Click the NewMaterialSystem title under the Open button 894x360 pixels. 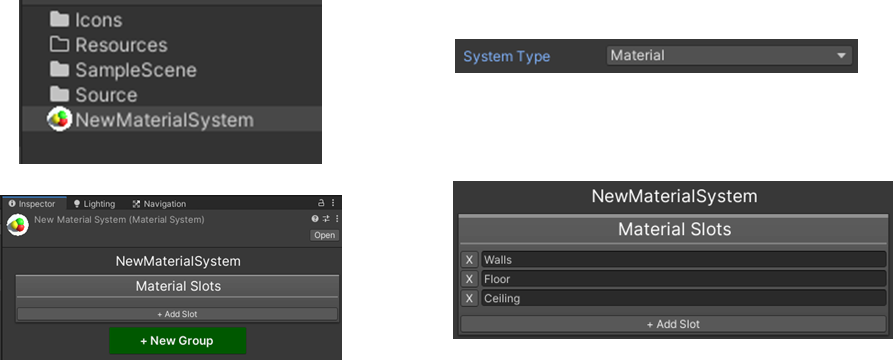(178, 261)
